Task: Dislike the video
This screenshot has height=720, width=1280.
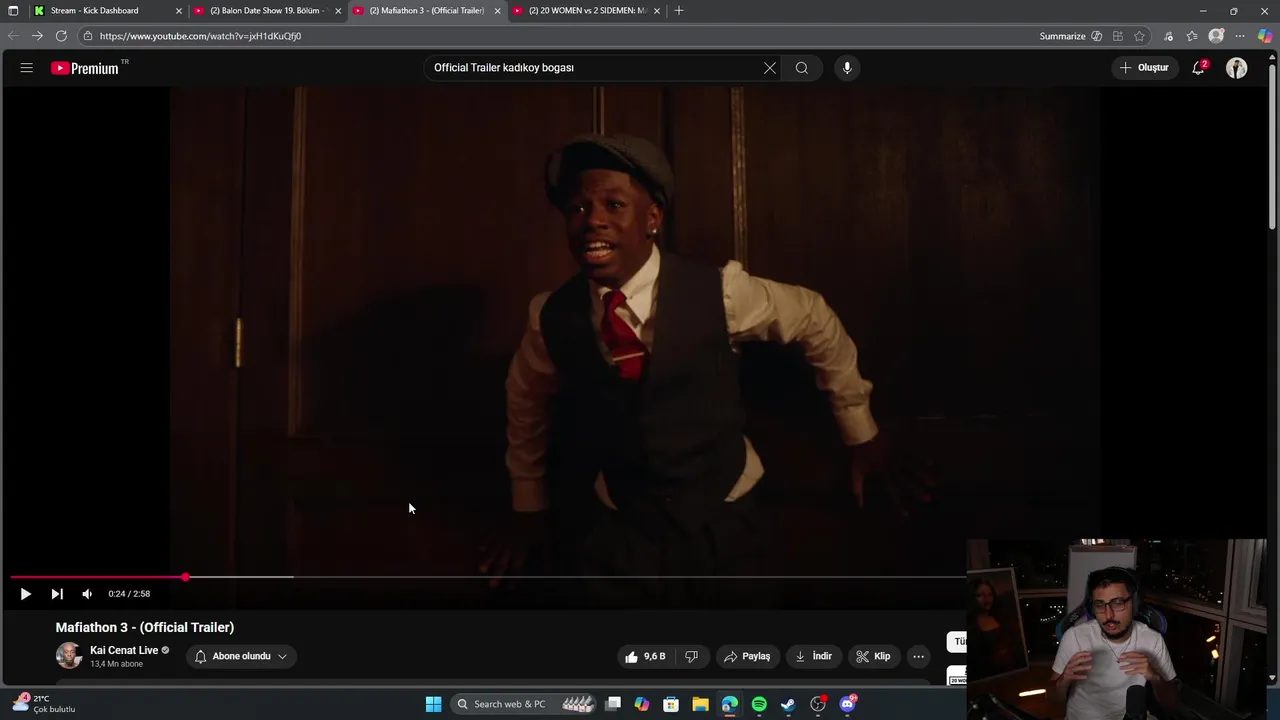Action: (x=691, y=656)
